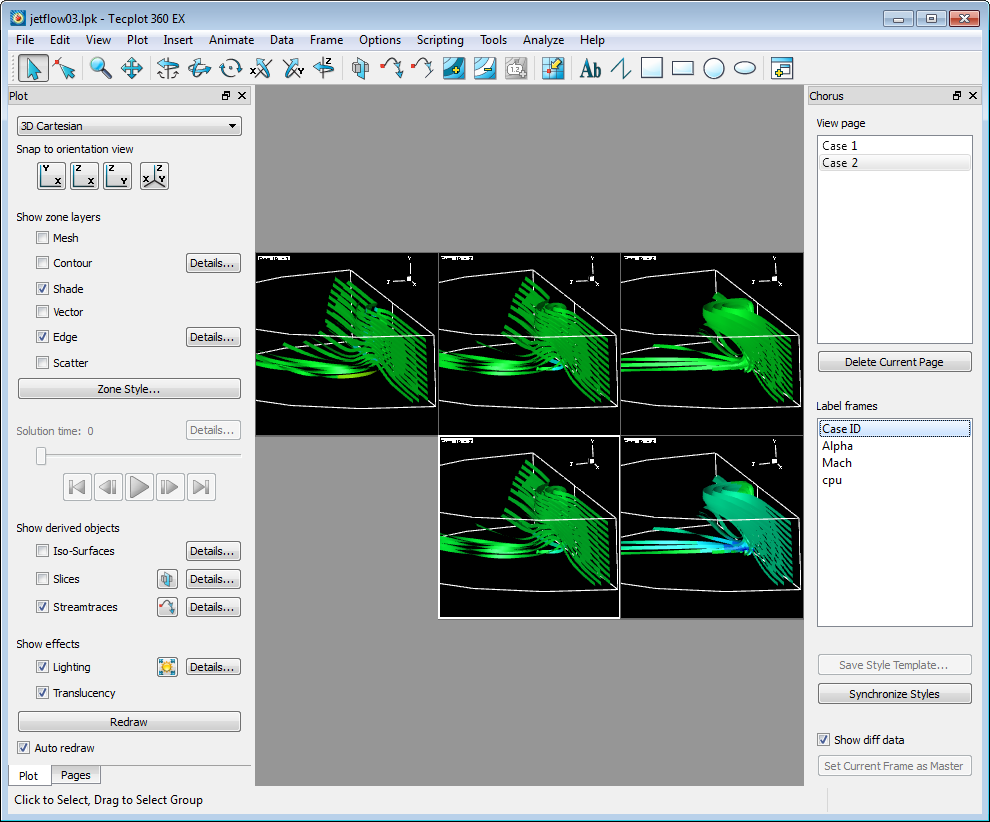Click the Zone Style button
Screen dimensions: 990x822
129,389
